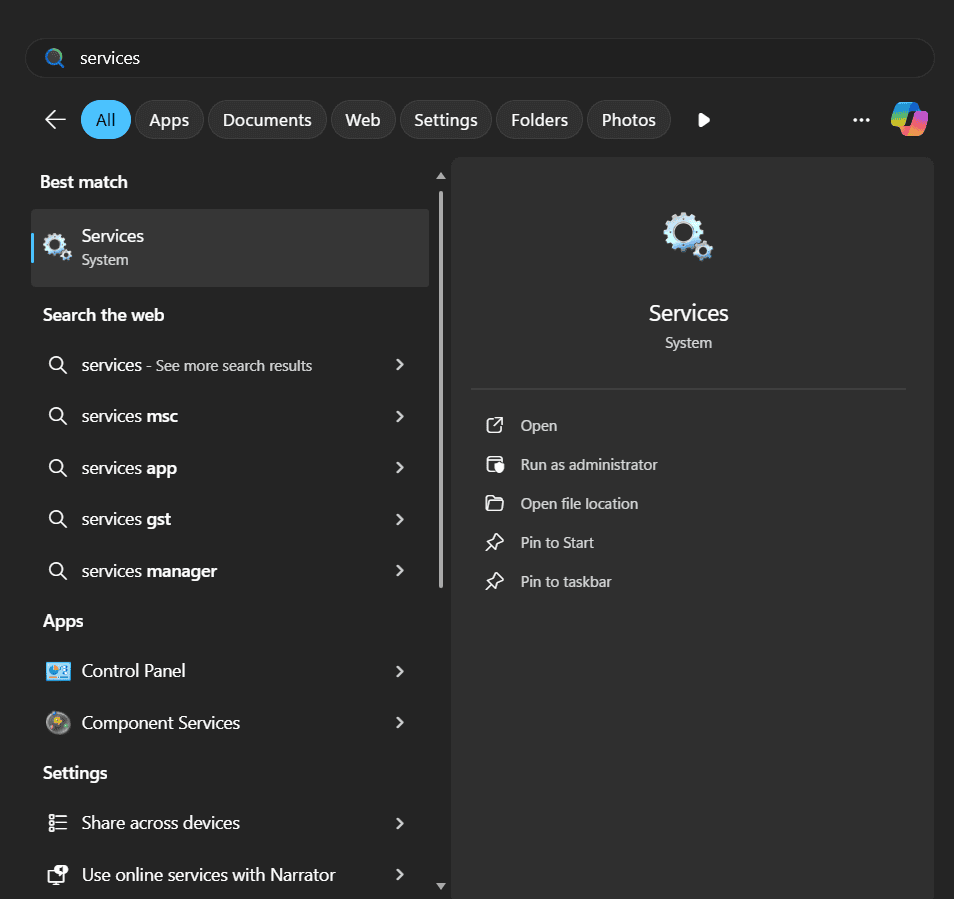The height and width of the screenshot is (899, 954).
Task: Open the Services System best match result
Action: click(x=230, y=248)
